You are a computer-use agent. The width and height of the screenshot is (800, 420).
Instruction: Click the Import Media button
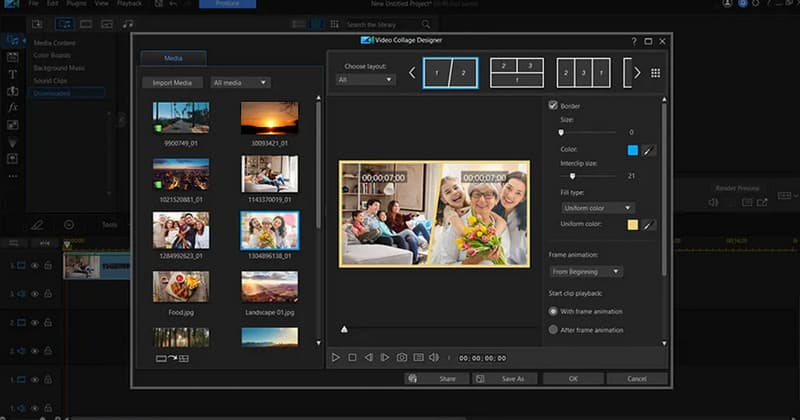point(172,83)
